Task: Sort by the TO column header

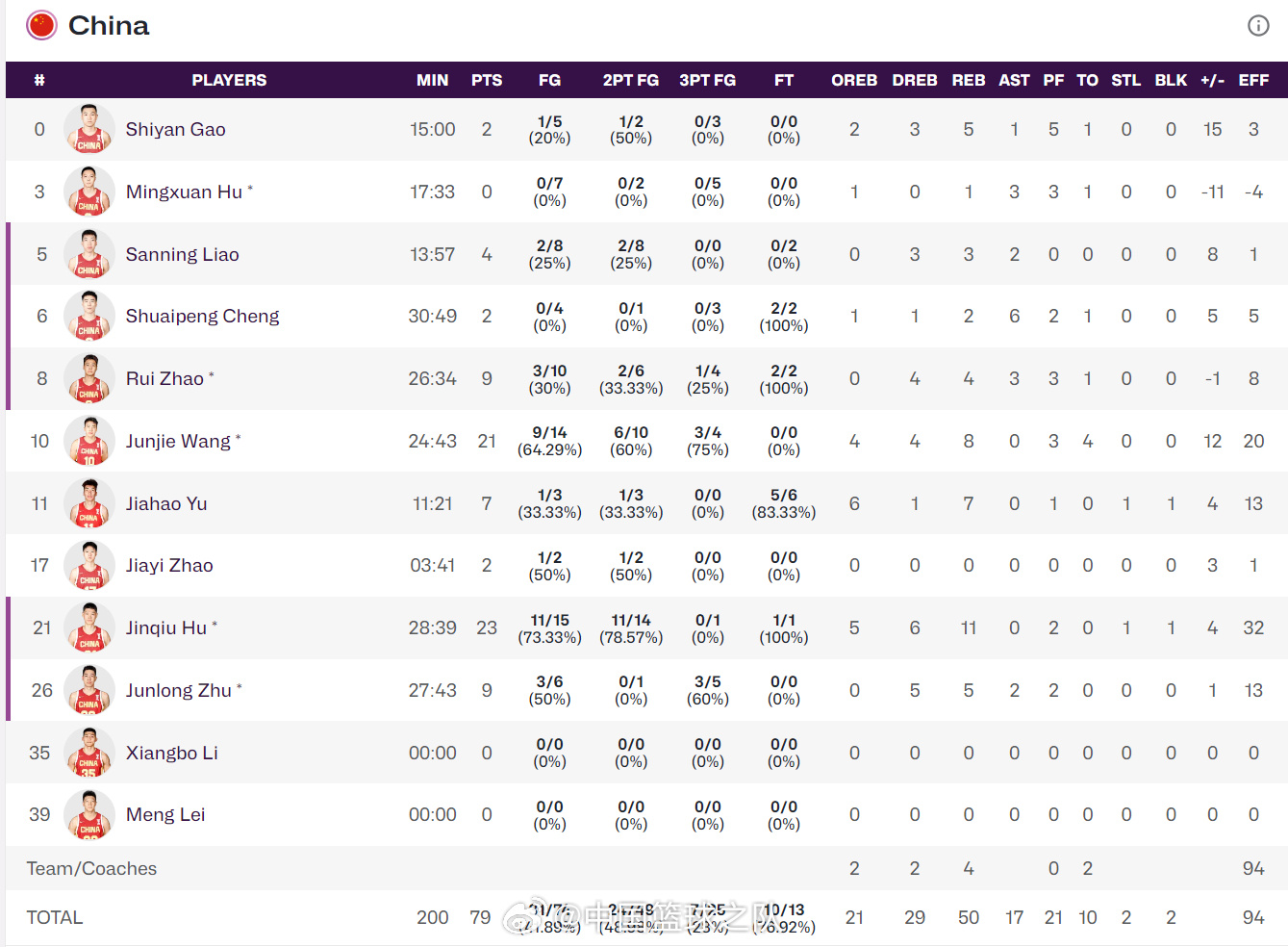Action: click(x=1088, y=80)
